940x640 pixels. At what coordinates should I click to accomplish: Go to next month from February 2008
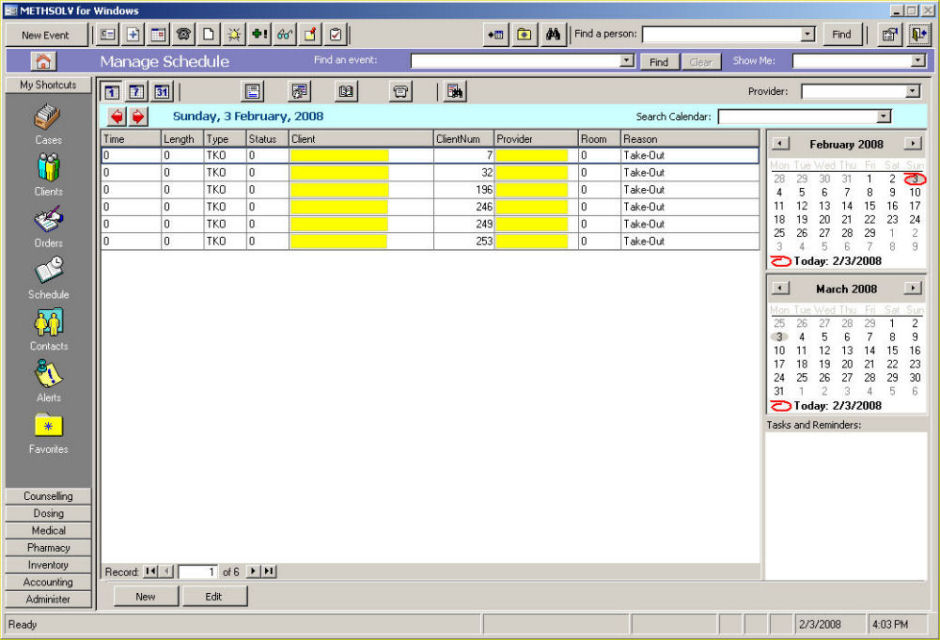click(x=912, y=144)
